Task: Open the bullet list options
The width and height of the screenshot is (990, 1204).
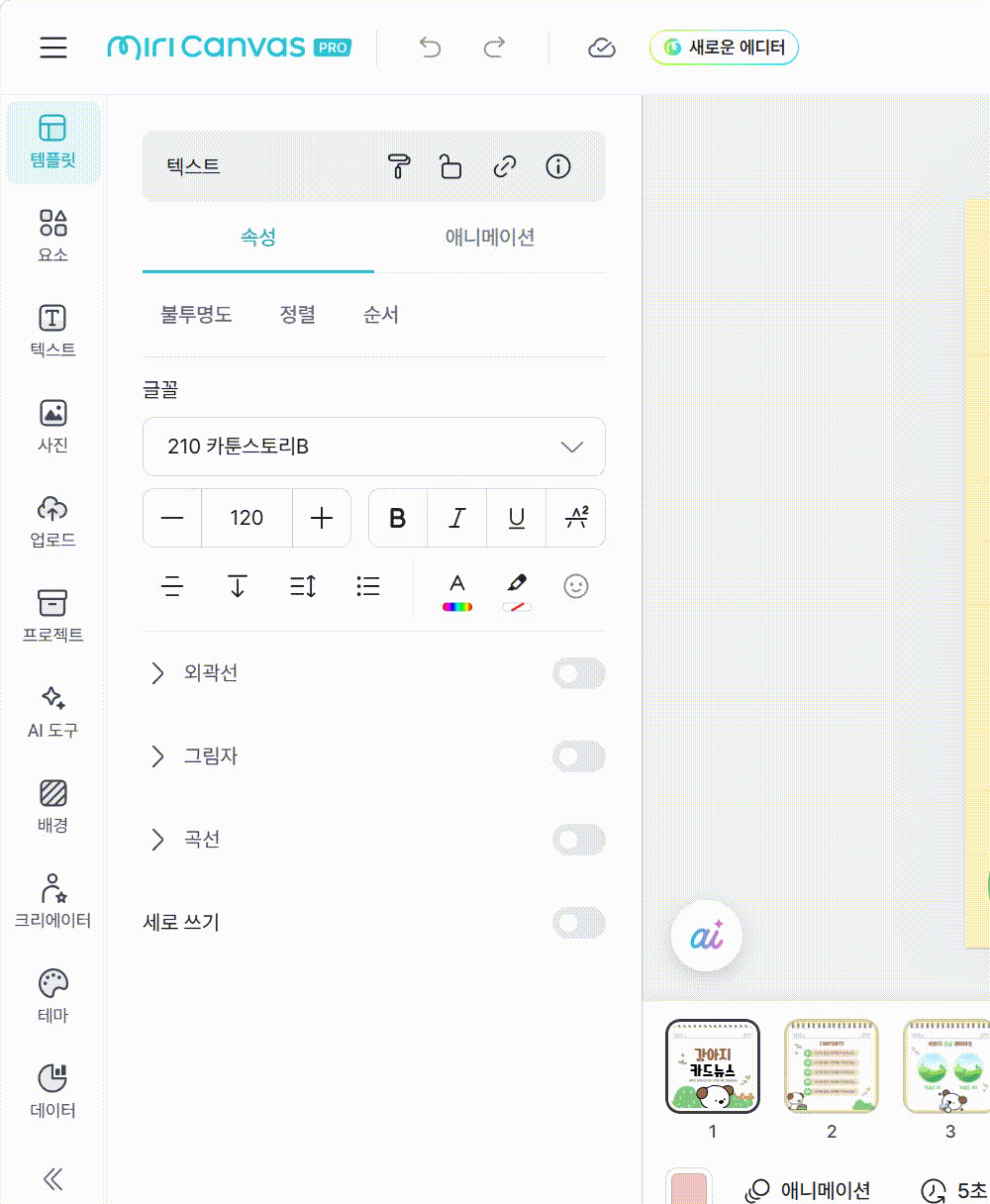Action: (x=368, y=586)
